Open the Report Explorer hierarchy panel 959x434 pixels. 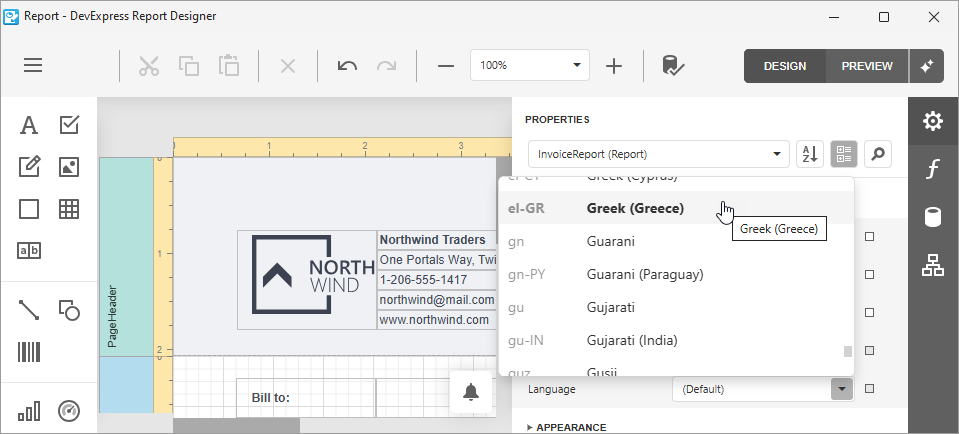point(933,265)
